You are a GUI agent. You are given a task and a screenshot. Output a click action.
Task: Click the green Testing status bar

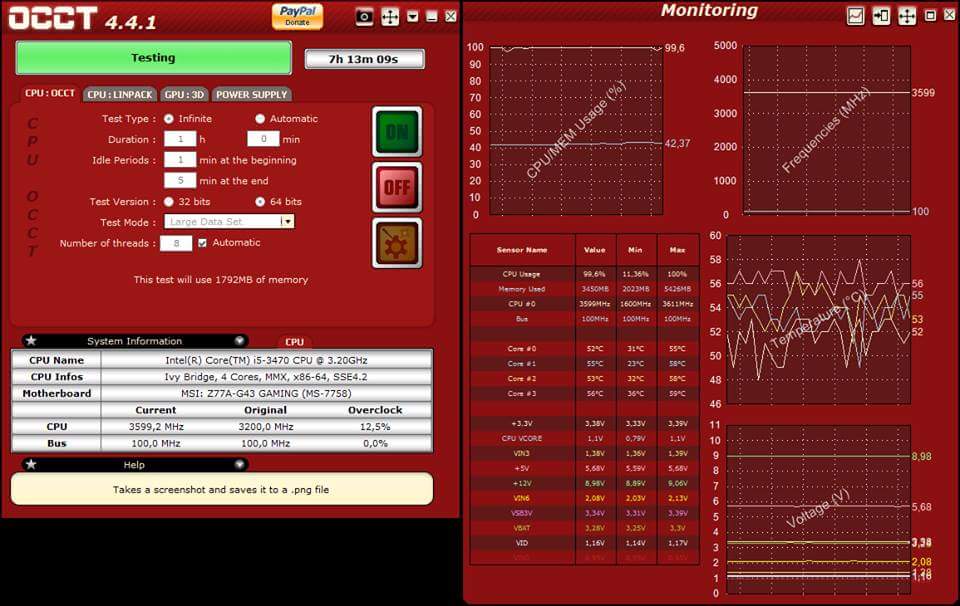point(153,58)
